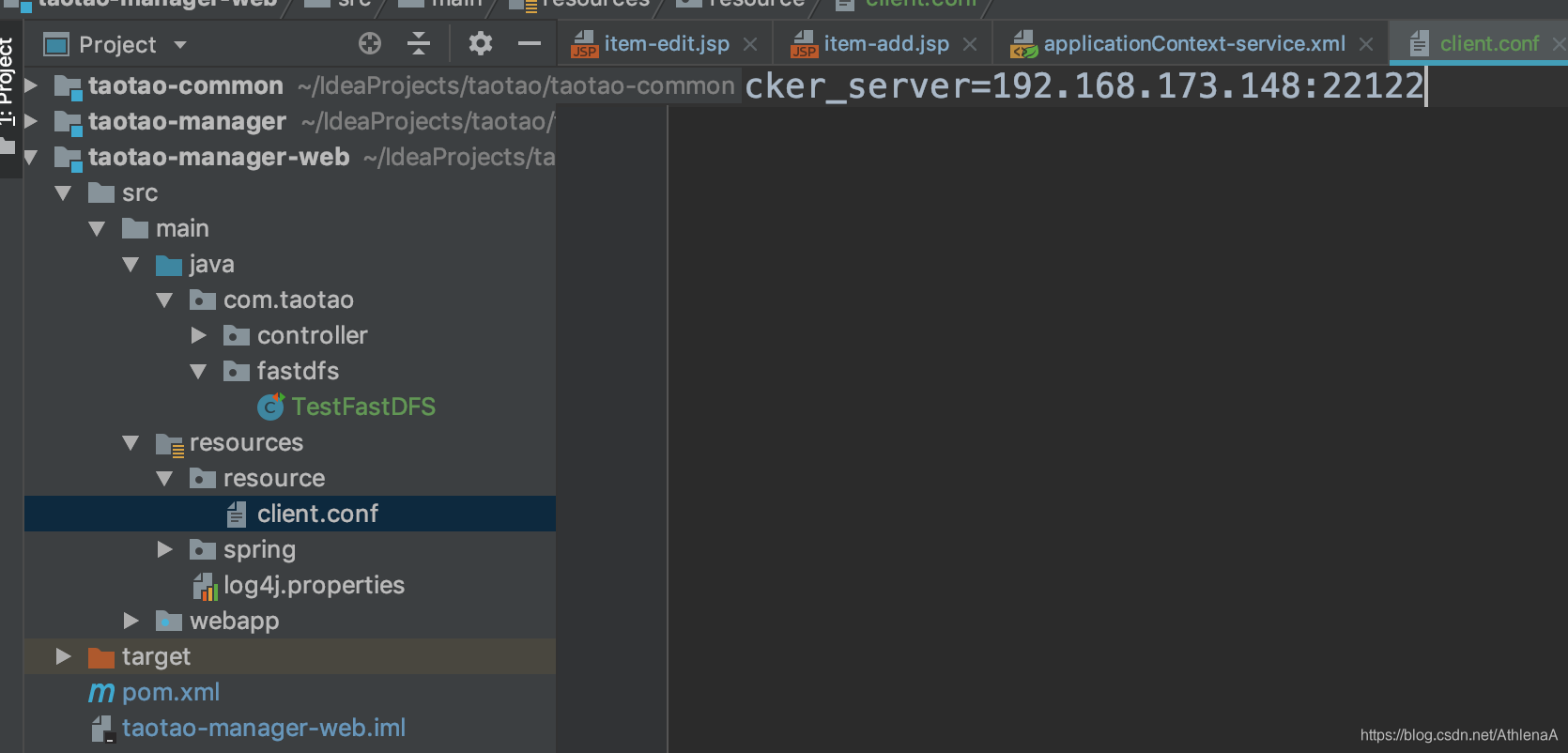Screen dimensions: 1568x753
Task: Click the src folder icon
Action: (101, 193)
